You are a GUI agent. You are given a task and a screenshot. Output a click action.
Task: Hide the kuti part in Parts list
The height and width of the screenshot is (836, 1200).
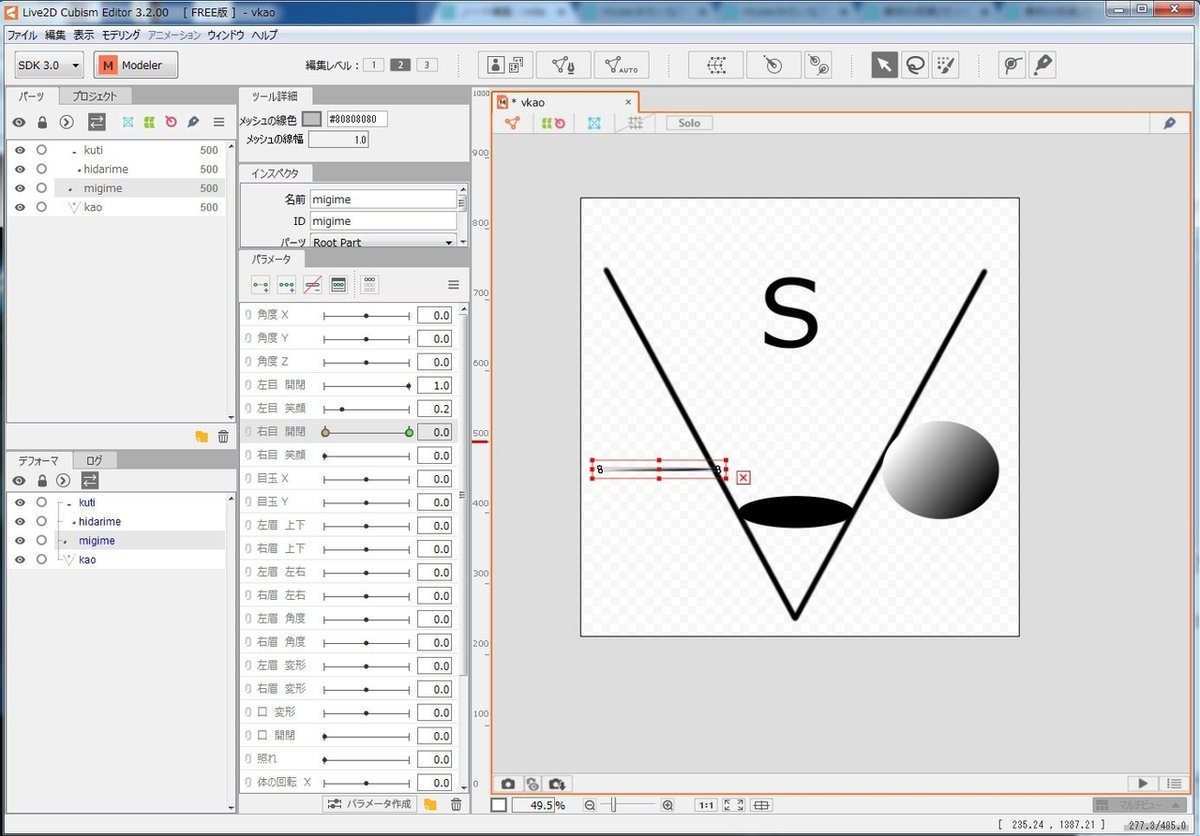point(19,150)
